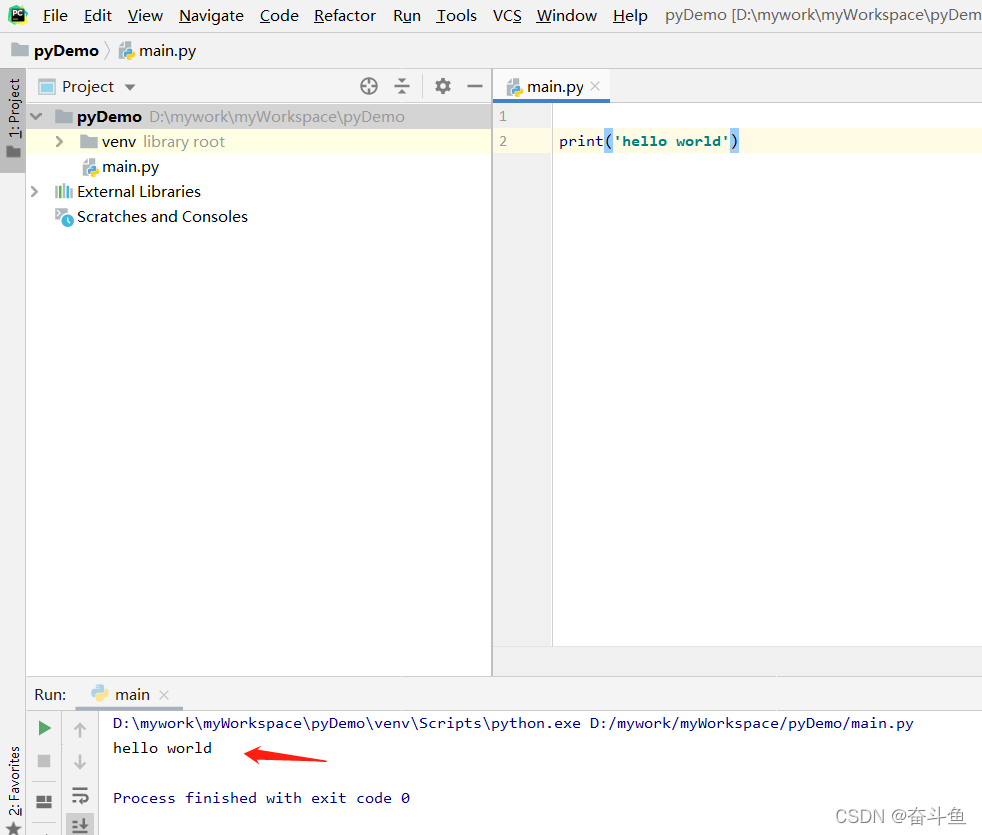Close the main Run tab
This screenshot has height=835, width=982.
point(164,693)
